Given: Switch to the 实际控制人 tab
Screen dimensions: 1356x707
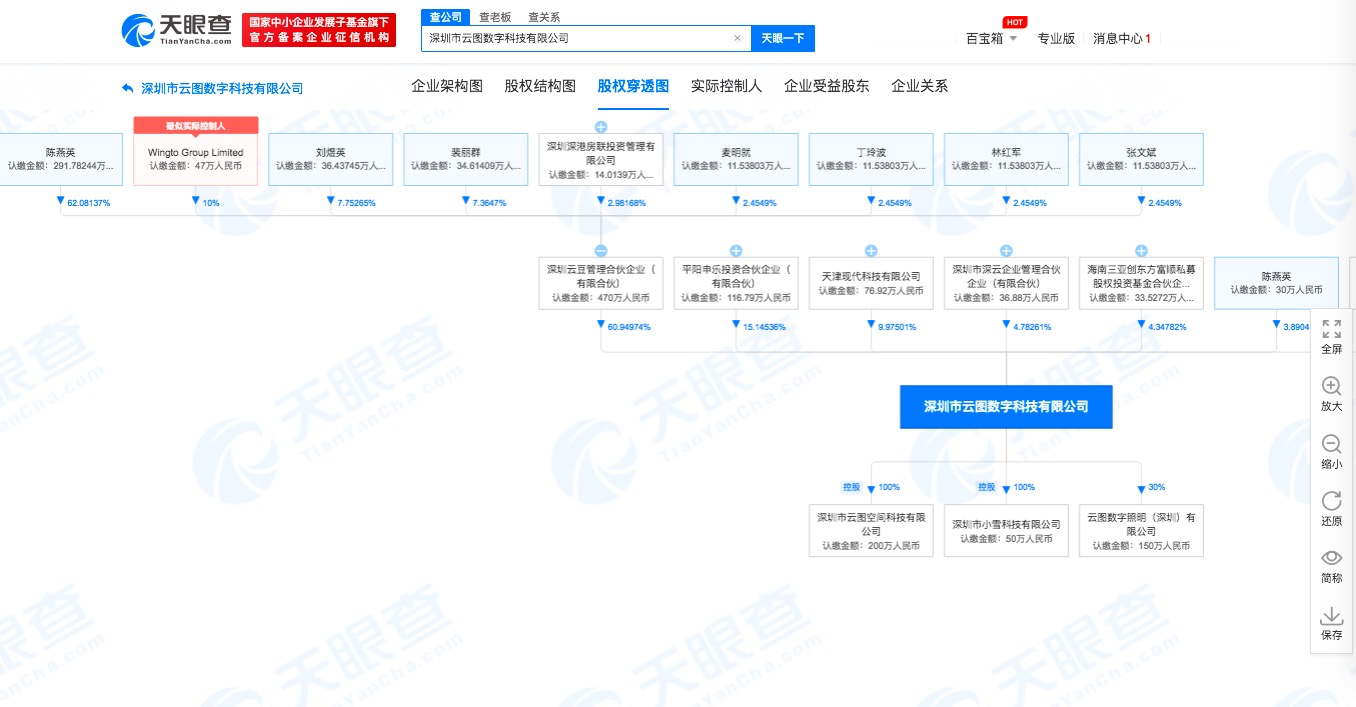Looking at the screenshot, I should point(726,86).
